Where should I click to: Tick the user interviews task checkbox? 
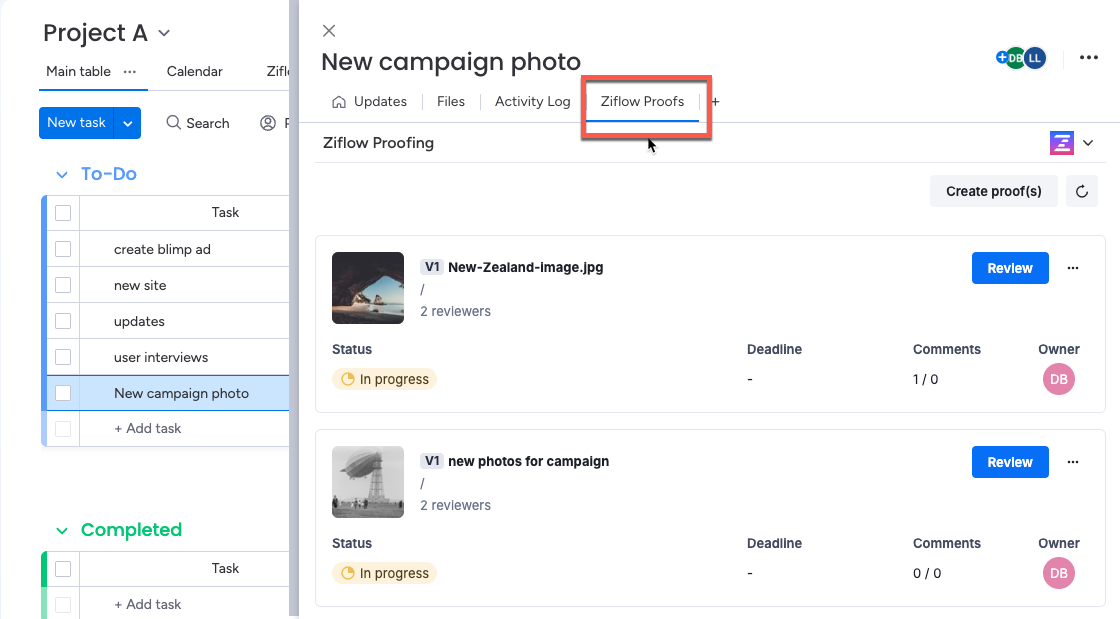[x=63, y=357]
